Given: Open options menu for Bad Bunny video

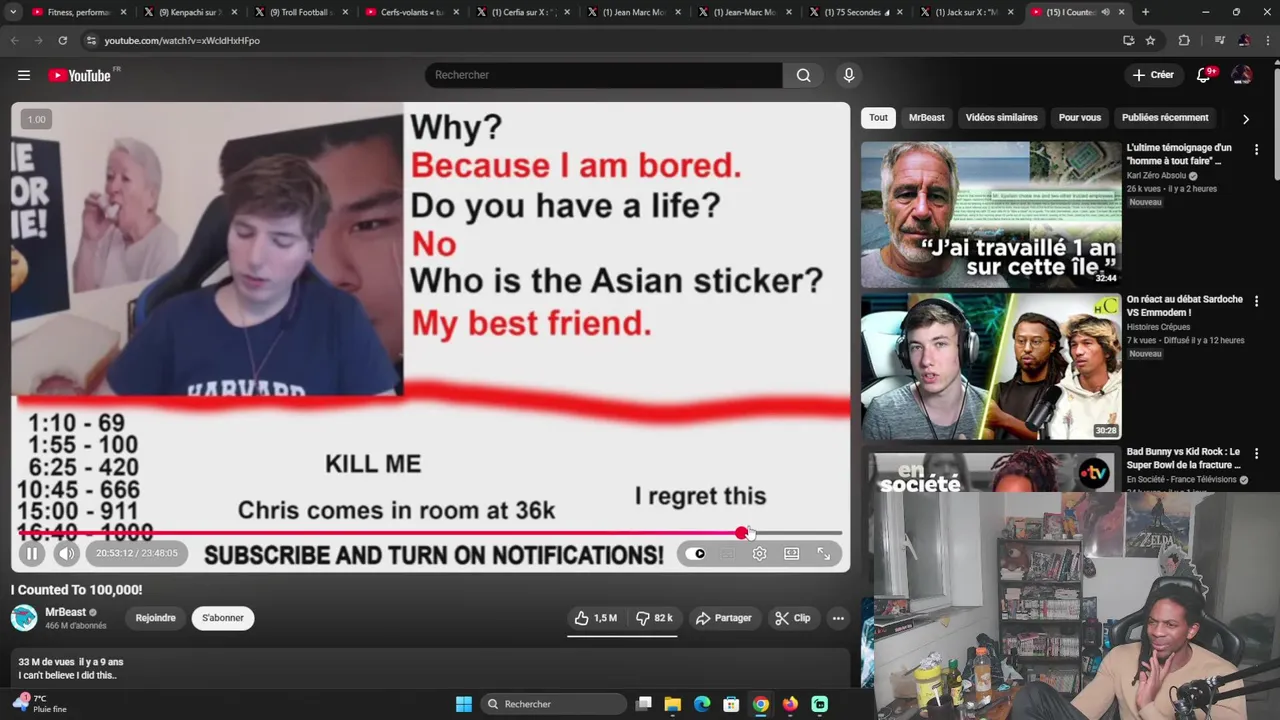Looking at the screenshot, I should (x=1256, y=454).
